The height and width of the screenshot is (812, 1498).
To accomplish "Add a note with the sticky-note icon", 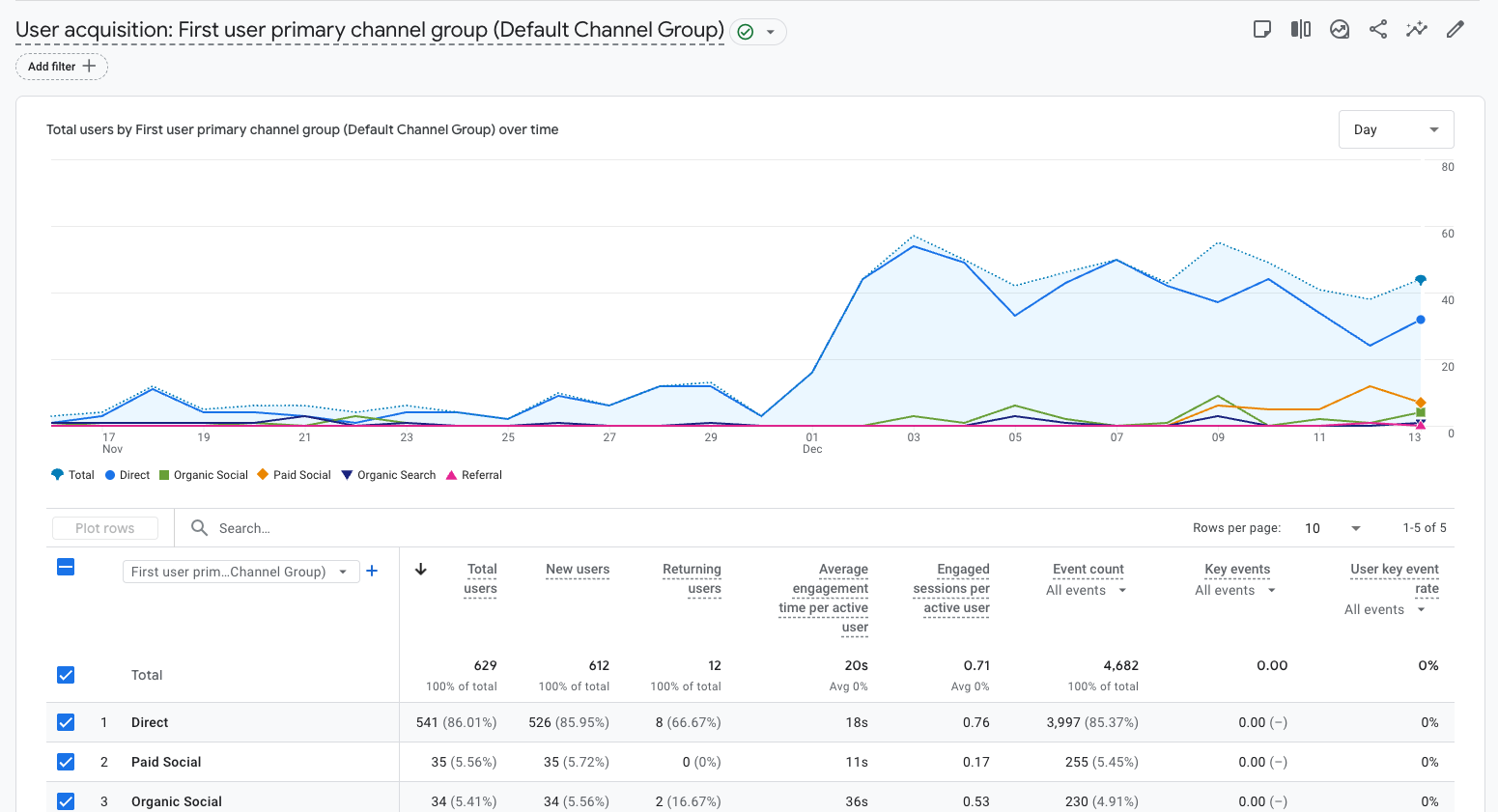I will (x=1262, y=29).
